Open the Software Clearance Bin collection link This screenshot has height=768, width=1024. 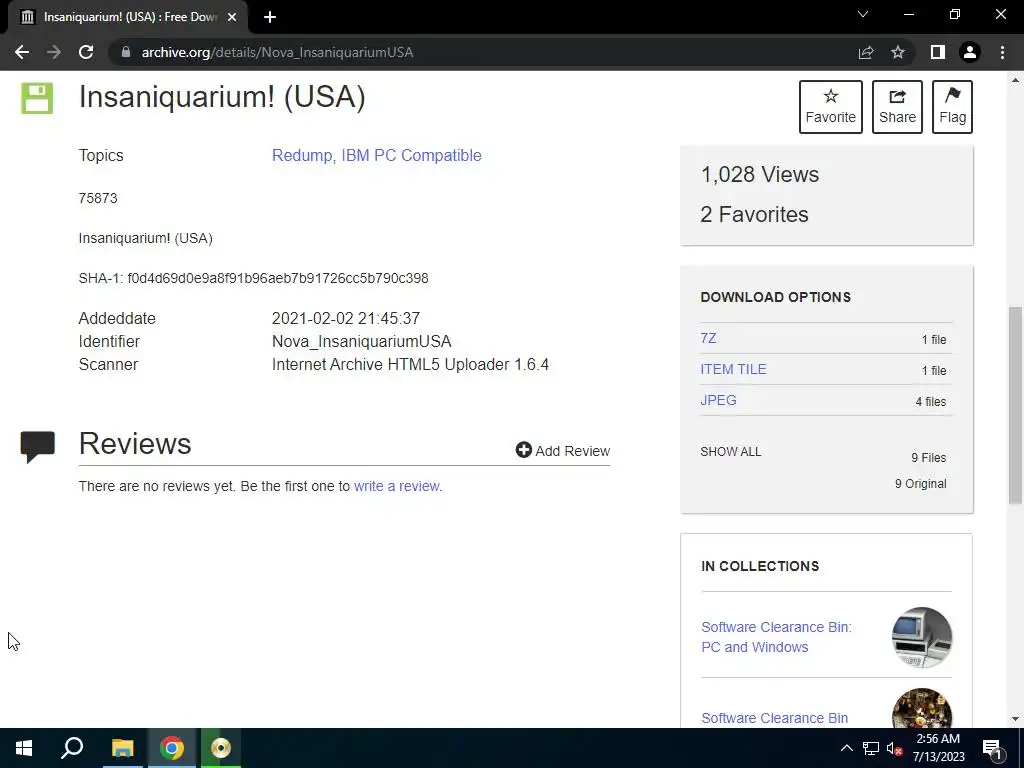coord(775,718)
